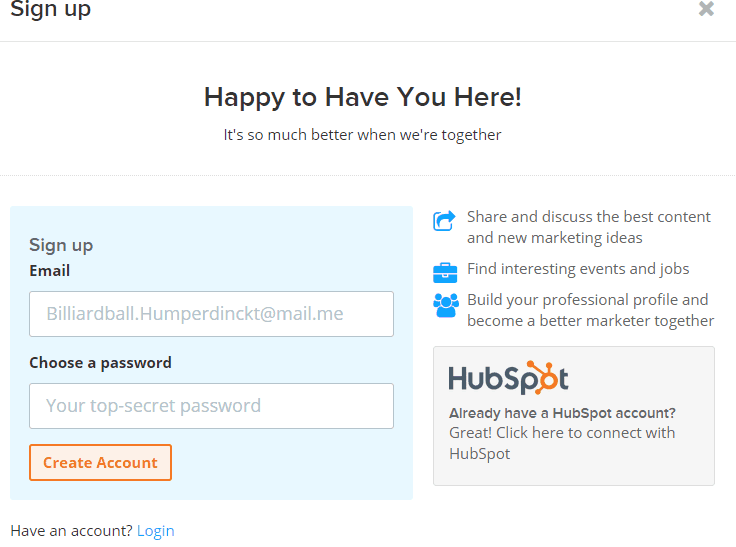Screen dimensions: 736x547
Task: Focus the Email input field
Action: [x=211, y=314]
